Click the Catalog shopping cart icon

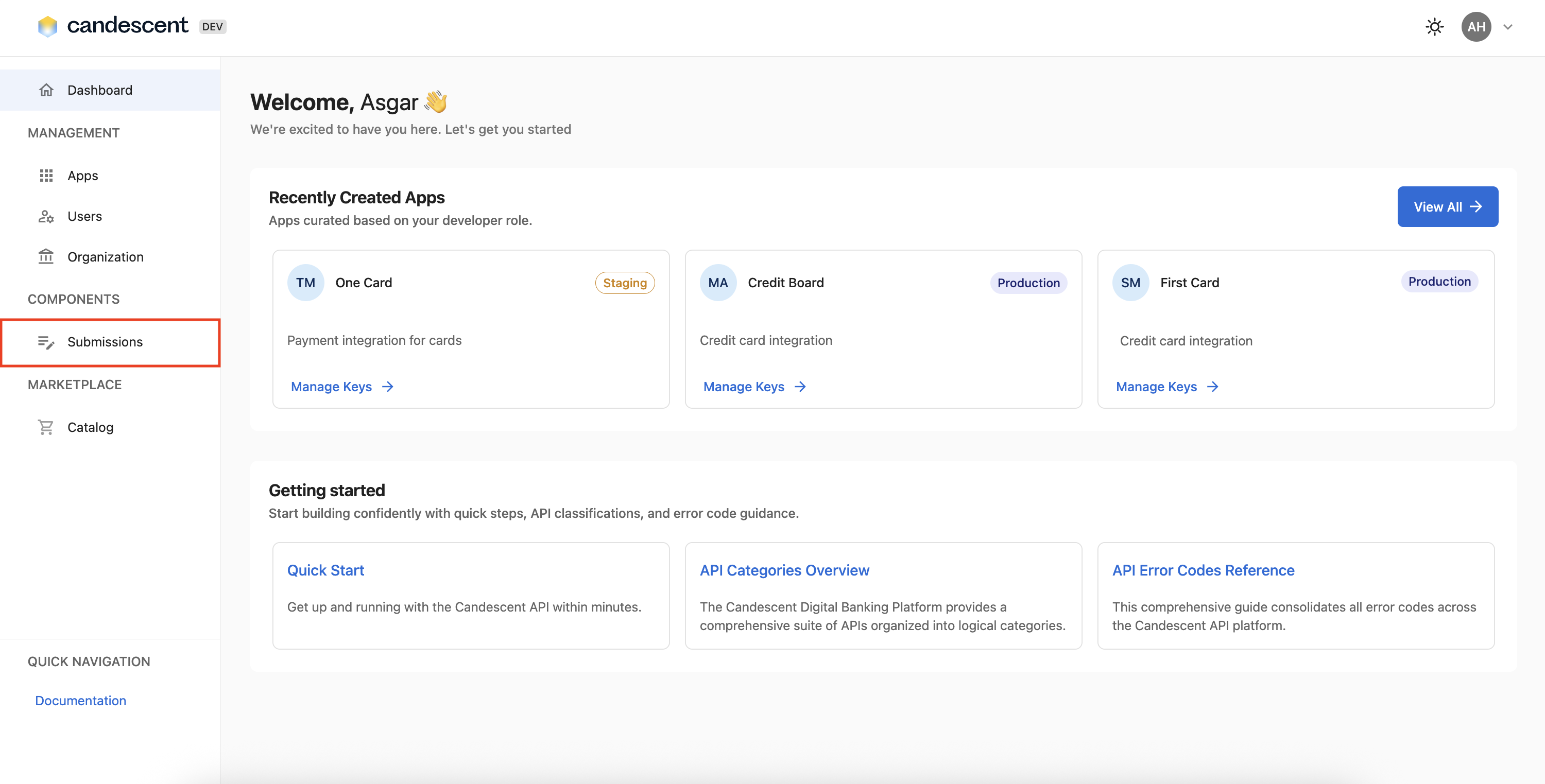(46, 427)
